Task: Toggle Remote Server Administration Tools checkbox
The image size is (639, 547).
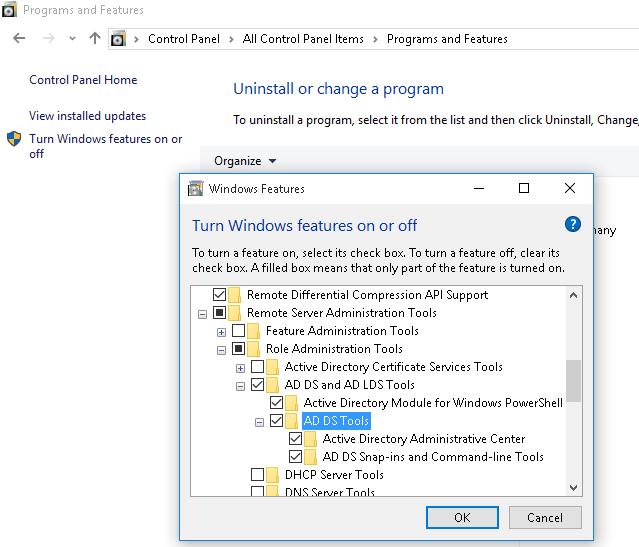Action: pyautogui.click(x=219, y=313)
